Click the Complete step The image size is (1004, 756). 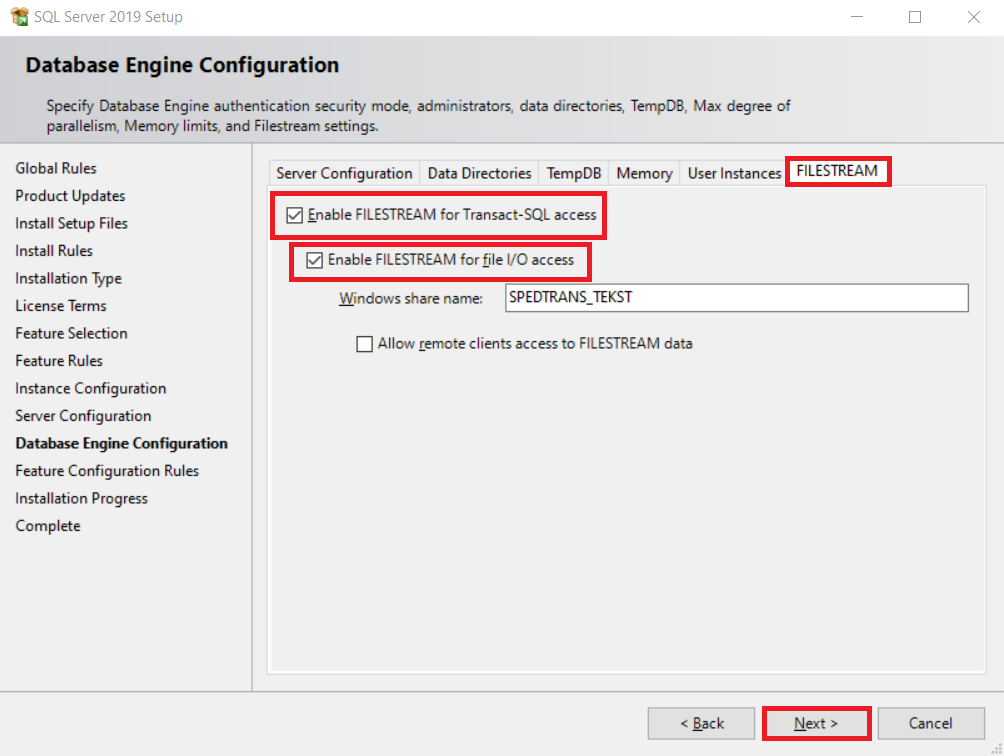click(x=48, y=526)
